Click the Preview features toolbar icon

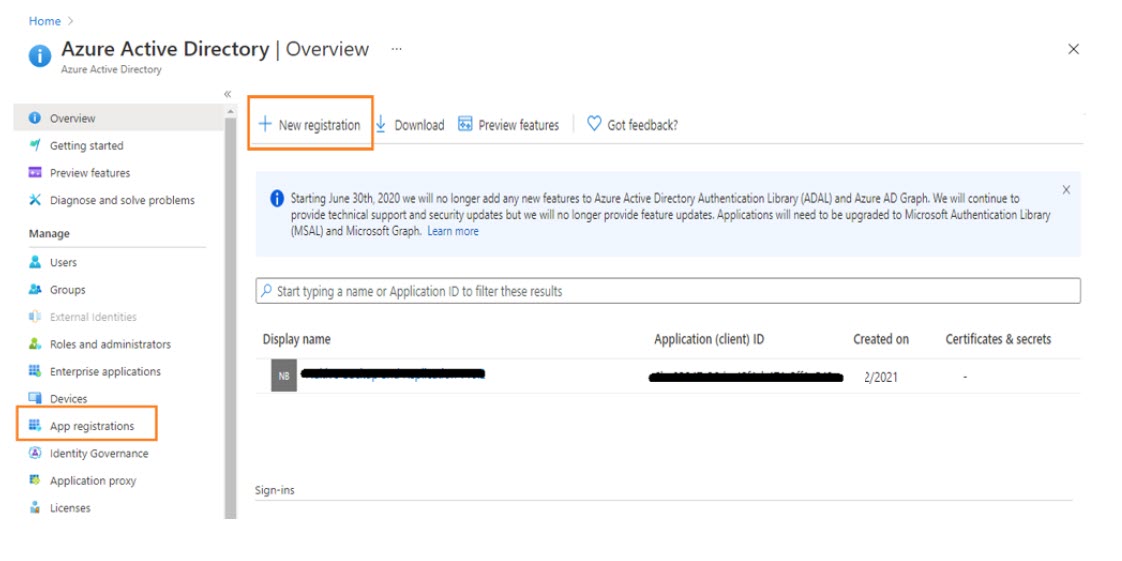tap(465, 124)
